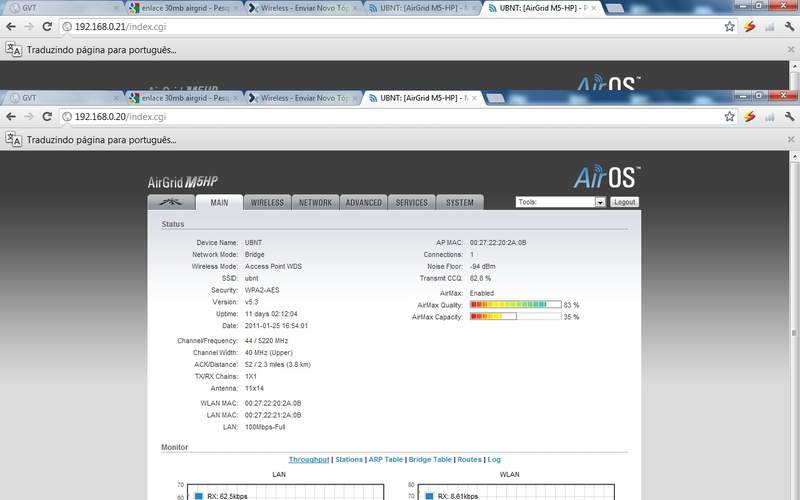Viewport: 800px width, 500px height.
Task: Click the Channel/Frequency value 44 / 5220 MHz
Action: click(266, 340)
